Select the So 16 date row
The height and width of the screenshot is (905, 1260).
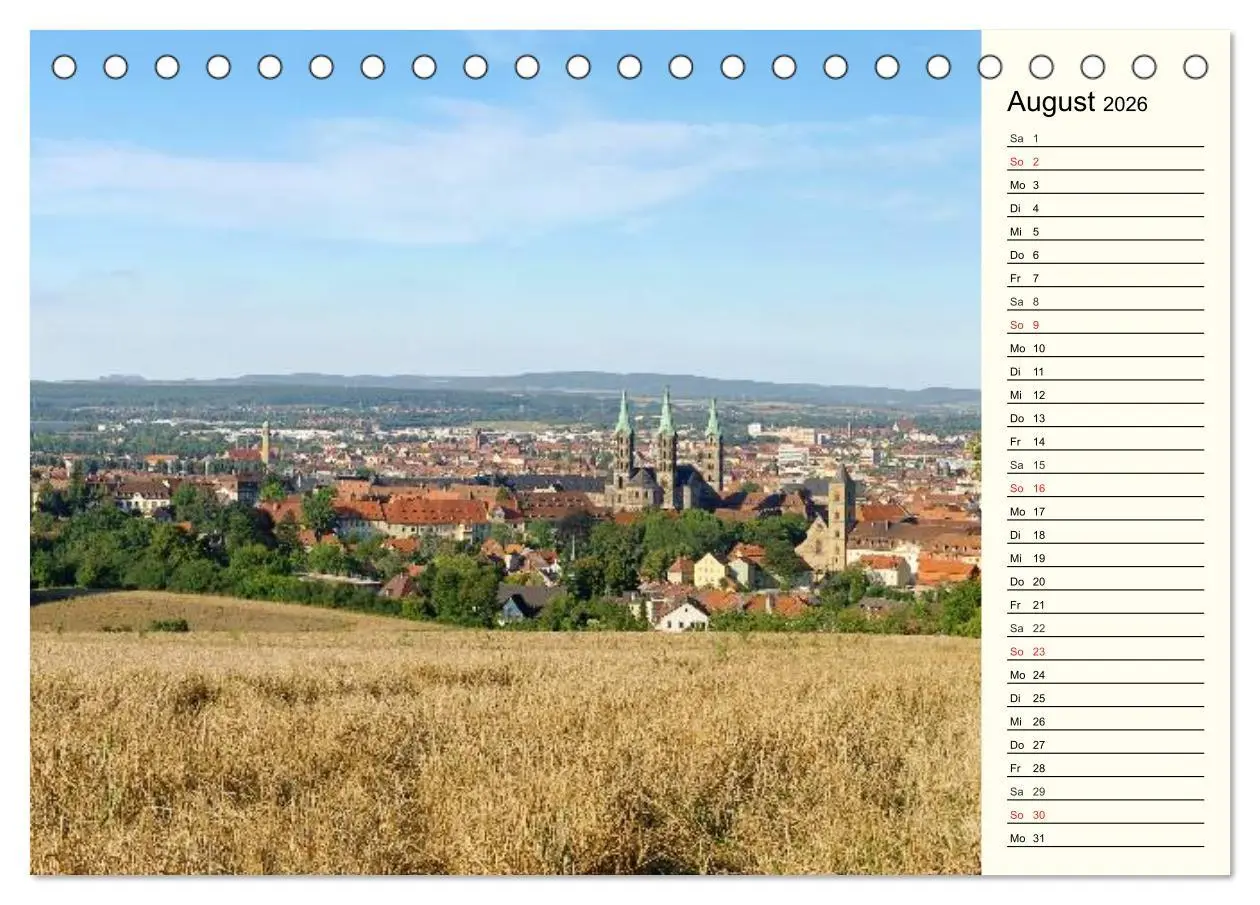click(x=1105, y=488)
